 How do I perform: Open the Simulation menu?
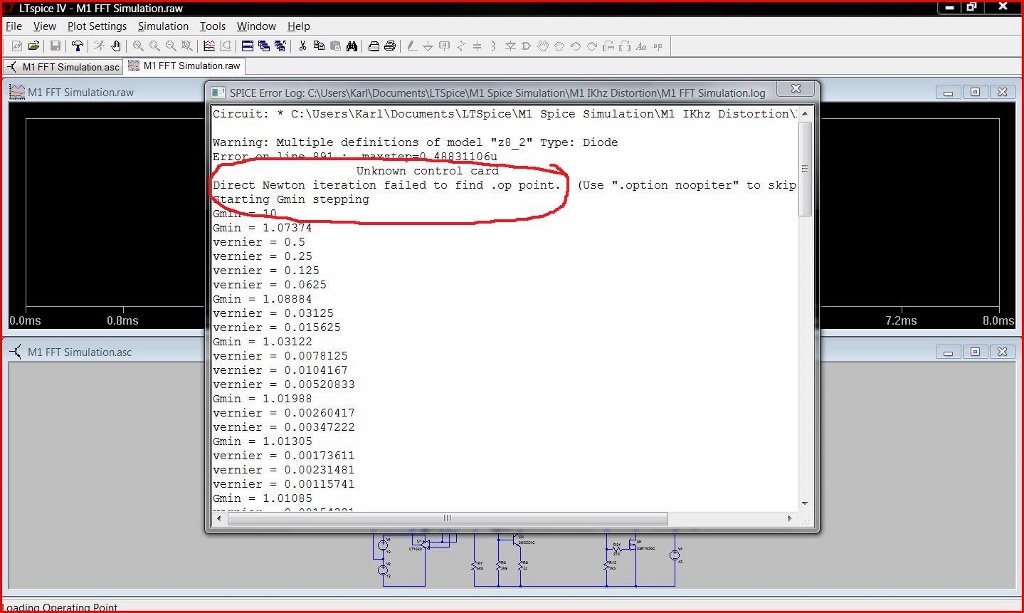(163, 26)
